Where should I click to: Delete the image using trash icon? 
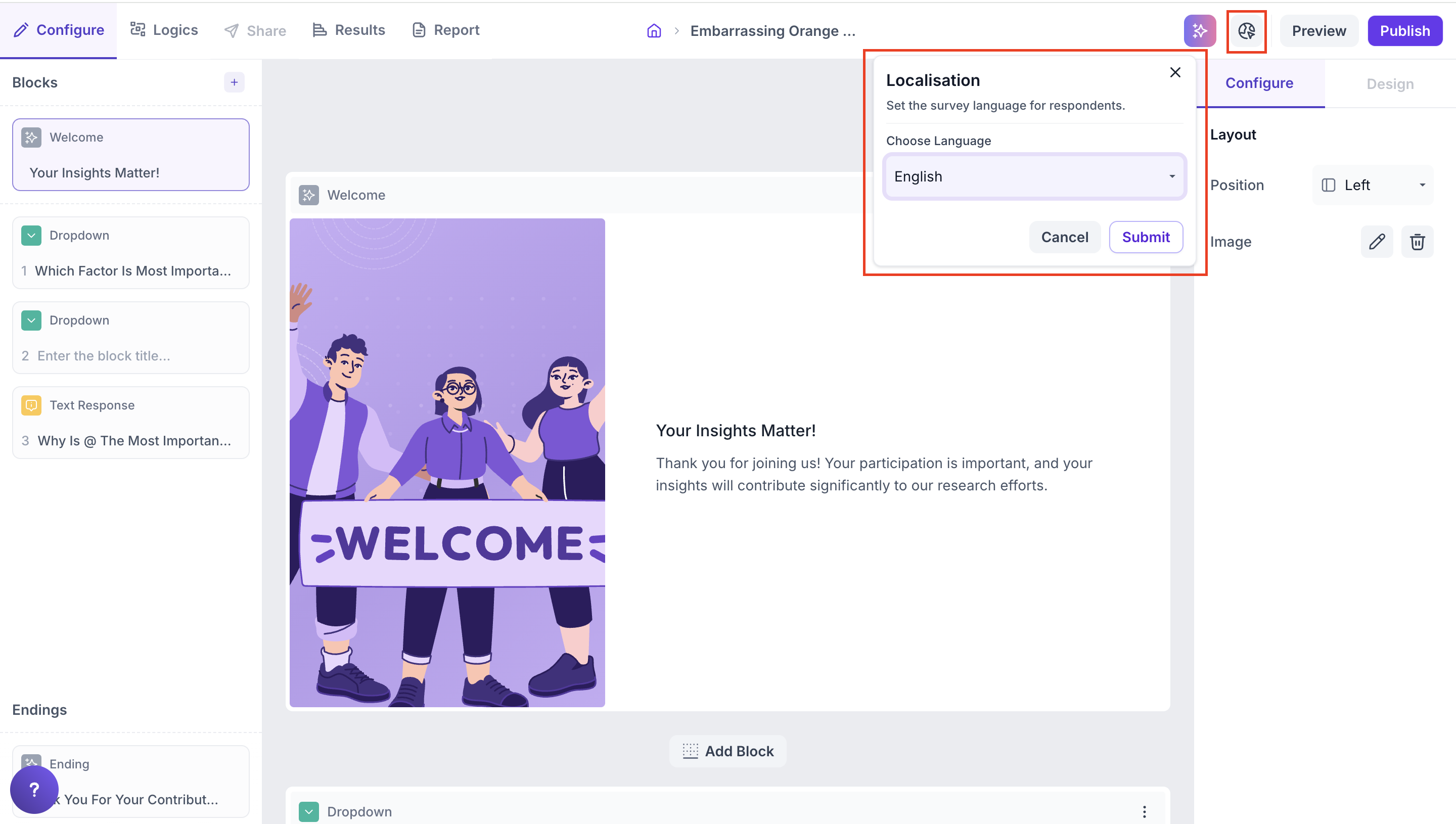point(1417,242)
